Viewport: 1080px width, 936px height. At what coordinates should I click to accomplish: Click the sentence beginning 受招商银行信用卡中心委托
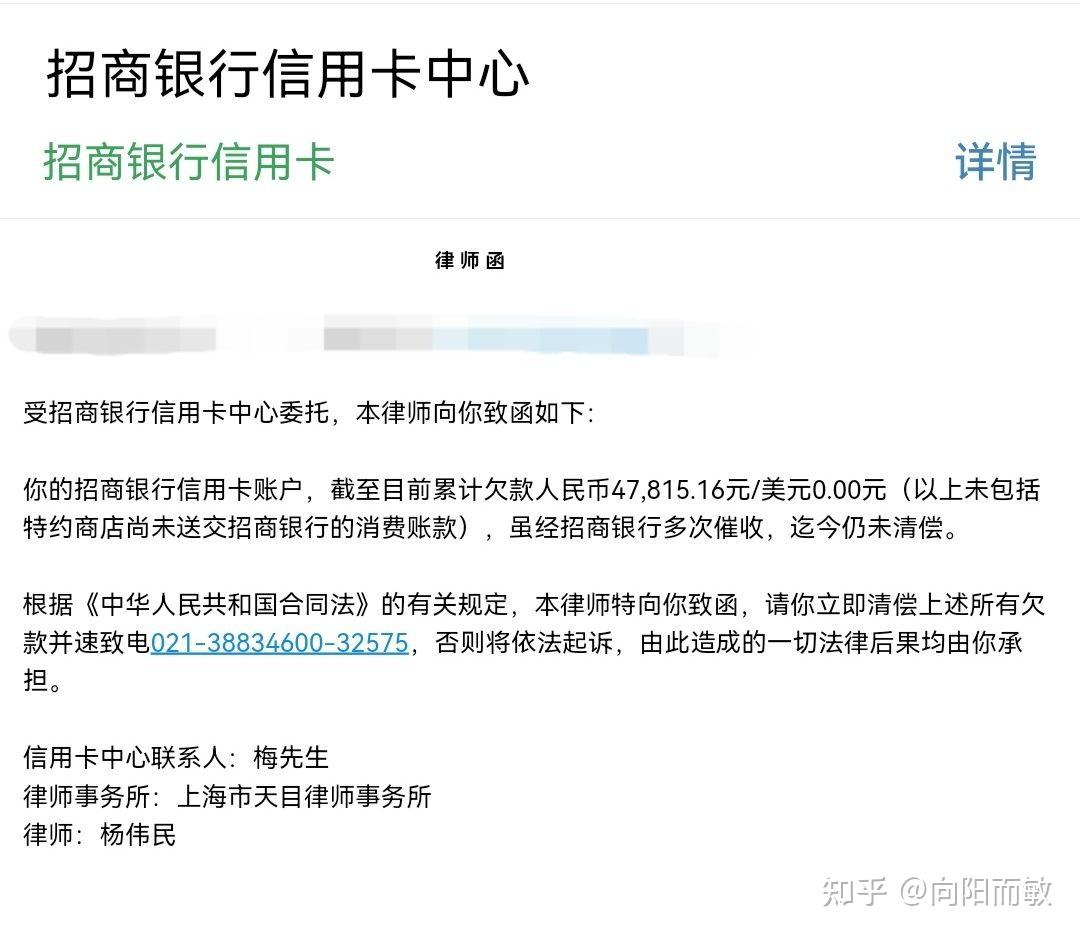308,413
